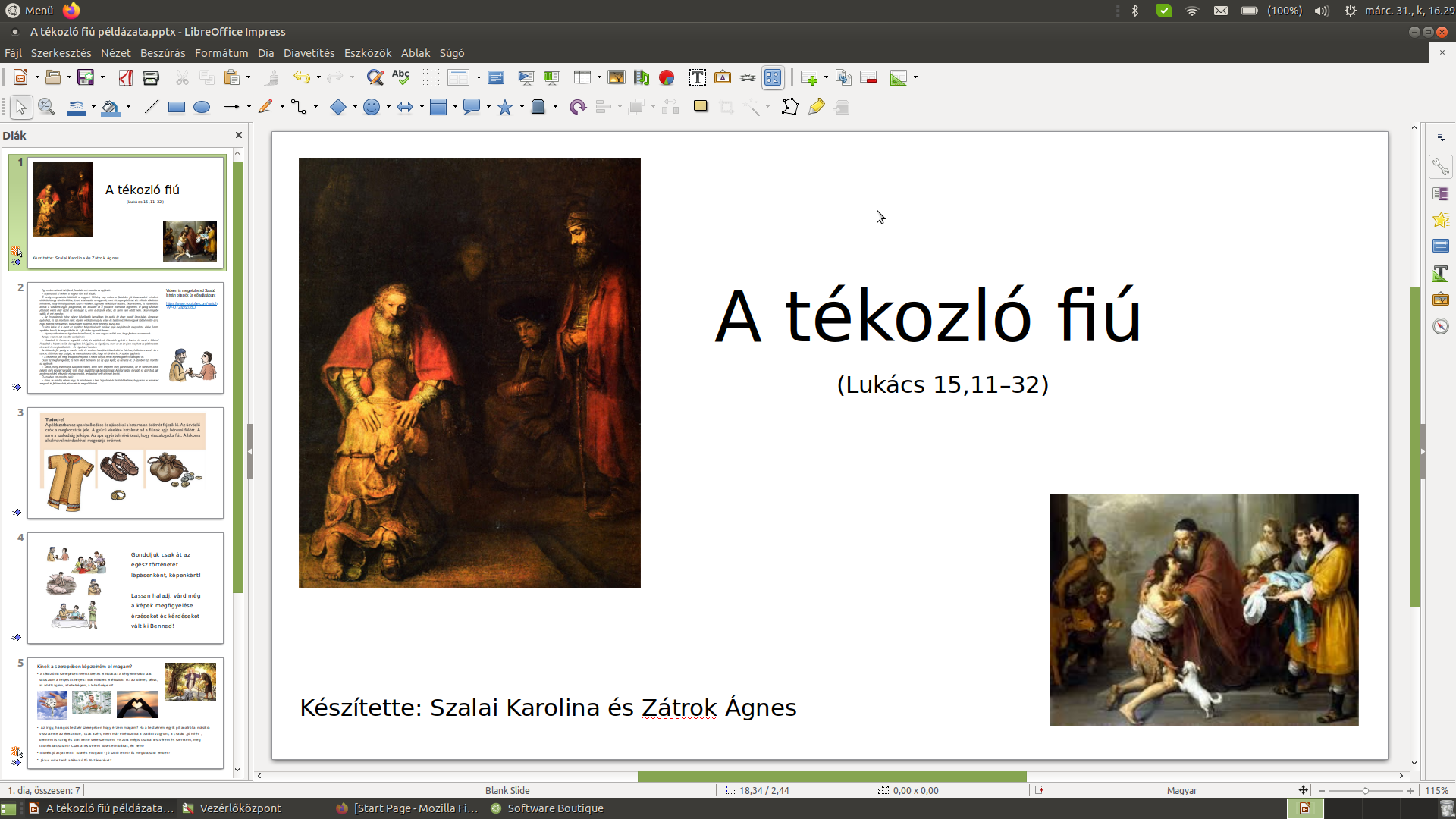Select the Rotate tool
Viewport: 1456px width, 819px height.
coord(578,107)
